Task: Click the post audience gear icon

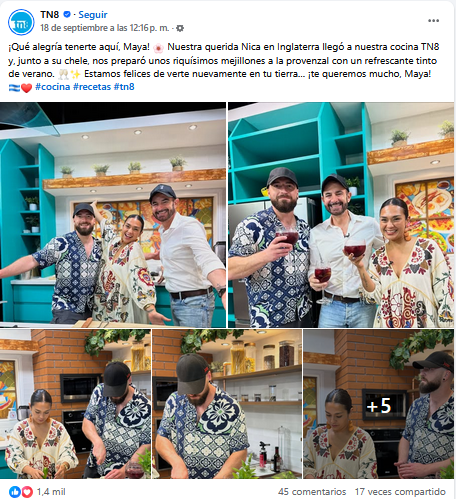Action: pos(180,28)
